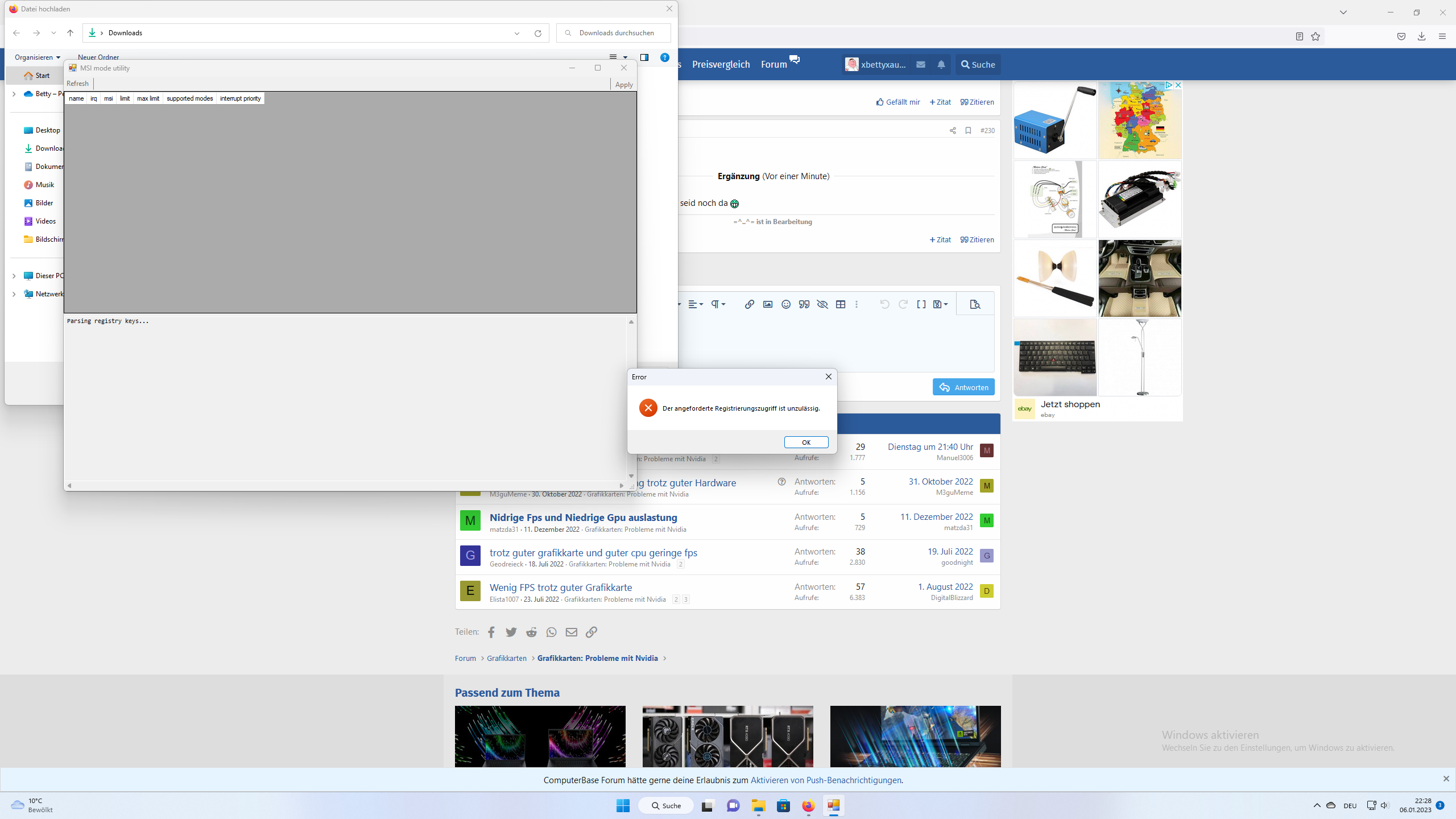The height and width of the screenshot is (819, 1456).
Task: Click OK in the Error dialog
Action: (x=806, y=442)
